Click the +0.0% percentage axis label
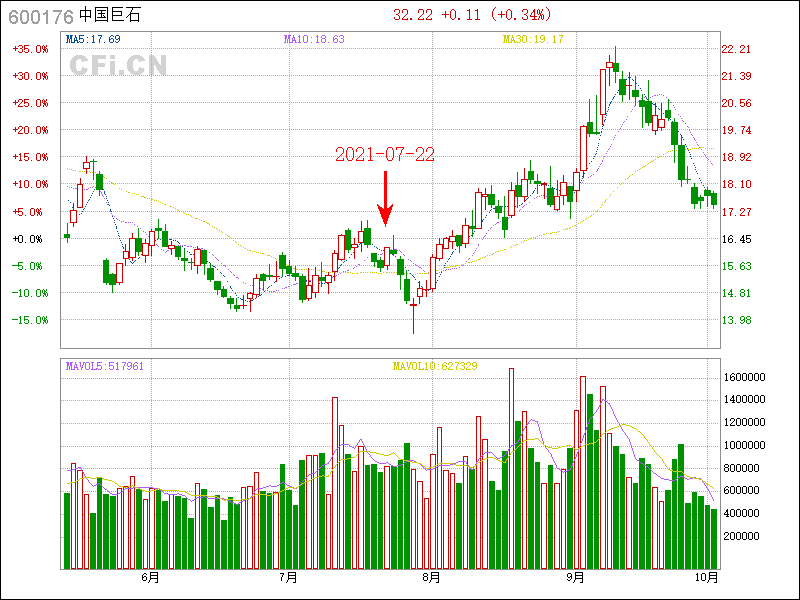The width and height of the screenshot is (800, 600). click(28, 239)
